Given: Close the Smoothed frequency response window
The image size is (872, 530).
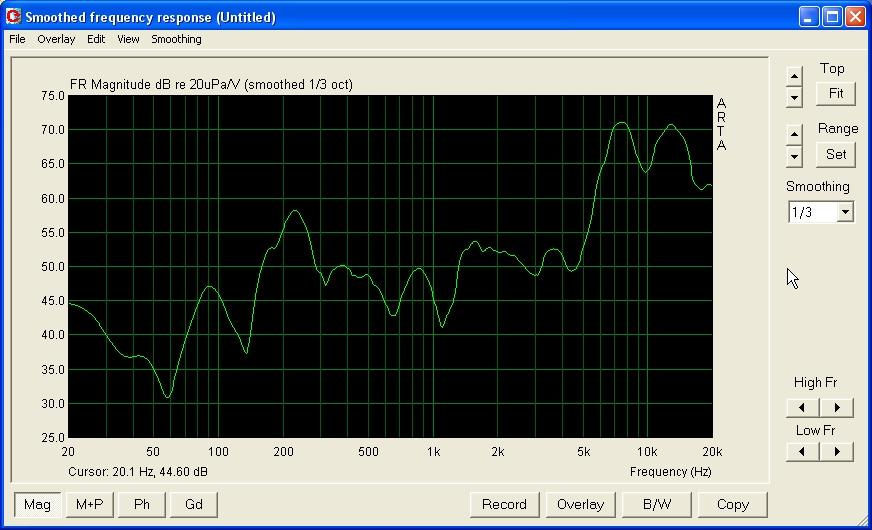Looking at the screenshot, I should click(855, 17).
